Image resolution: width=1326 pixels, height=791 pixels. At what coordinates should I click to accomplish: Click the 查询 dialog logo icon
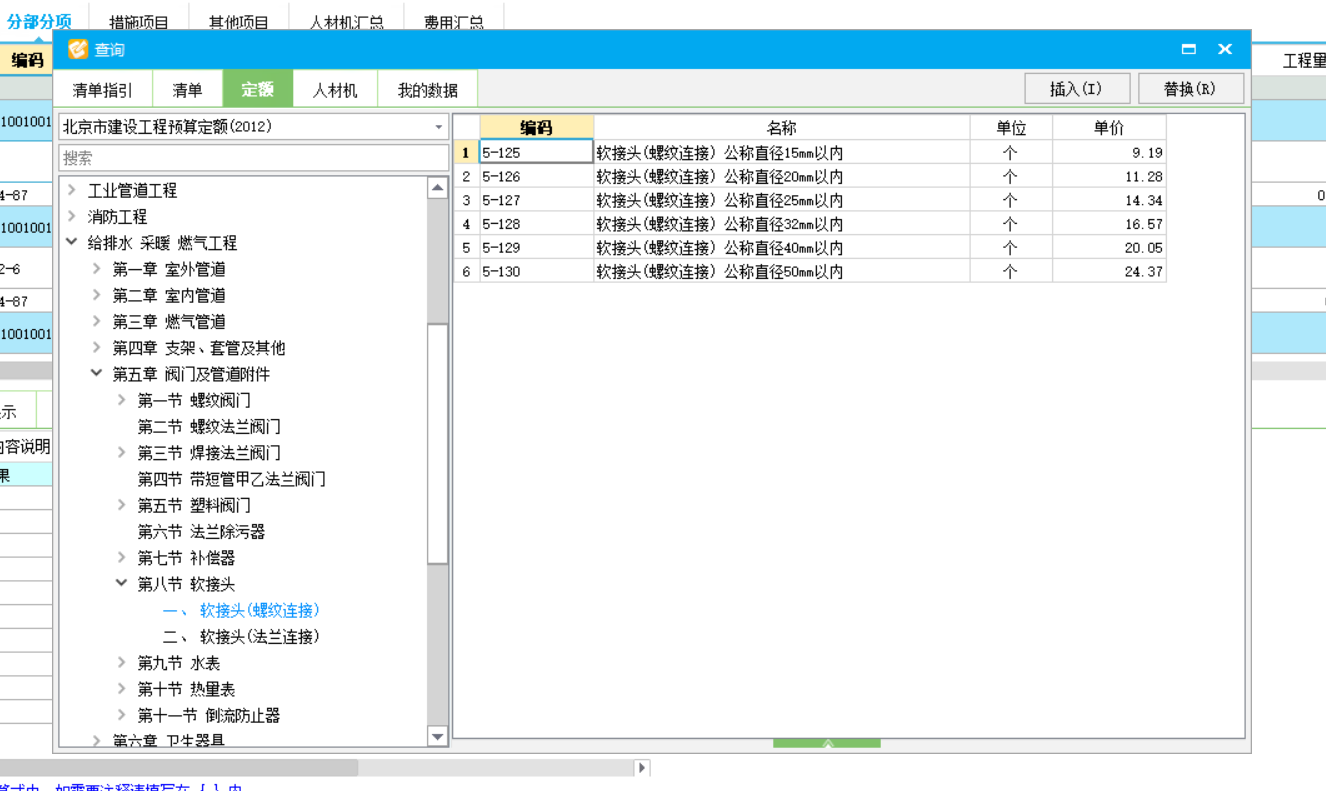click(x=78, y=49)
